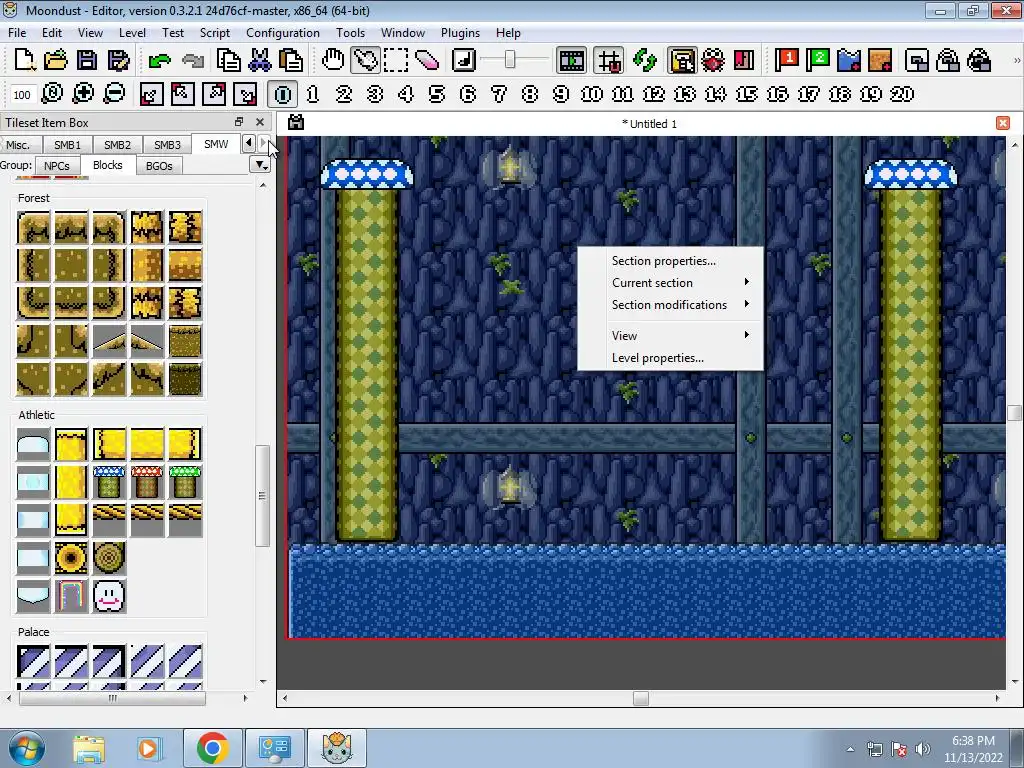1024x768 pixels.
Task: Place player 1 start with red flag
Action: (x=786, y=60)
